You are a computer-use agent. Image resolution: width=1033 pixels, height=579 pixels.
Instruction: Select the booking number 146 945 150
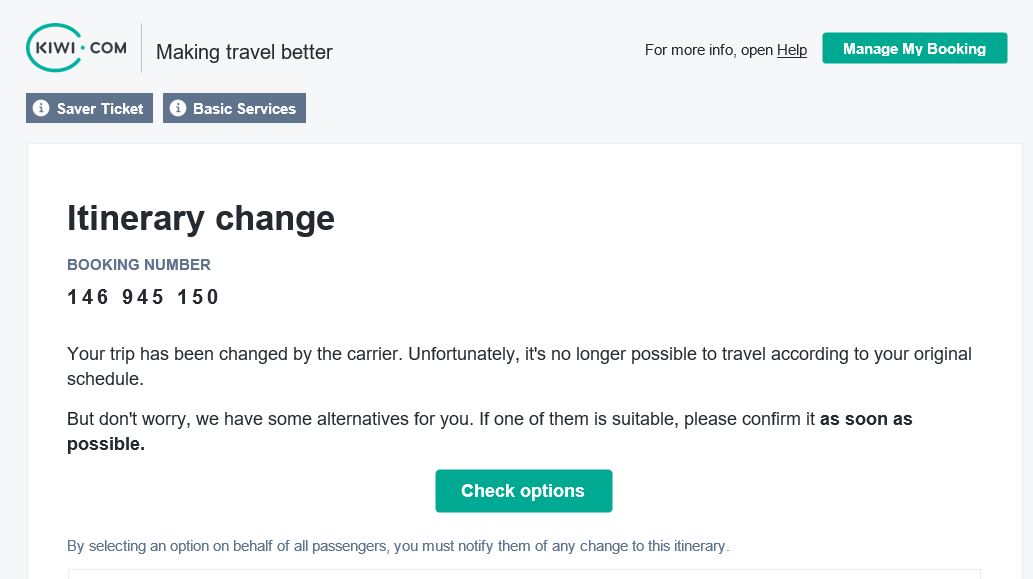coord(143,297)
